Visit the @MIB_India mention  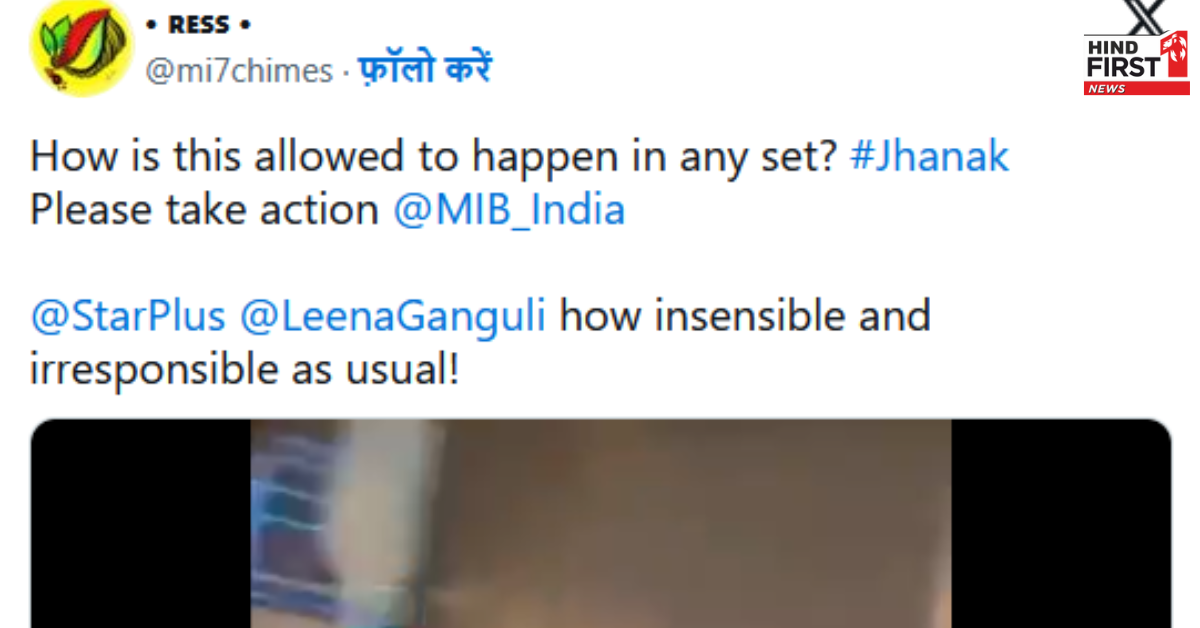509,210
